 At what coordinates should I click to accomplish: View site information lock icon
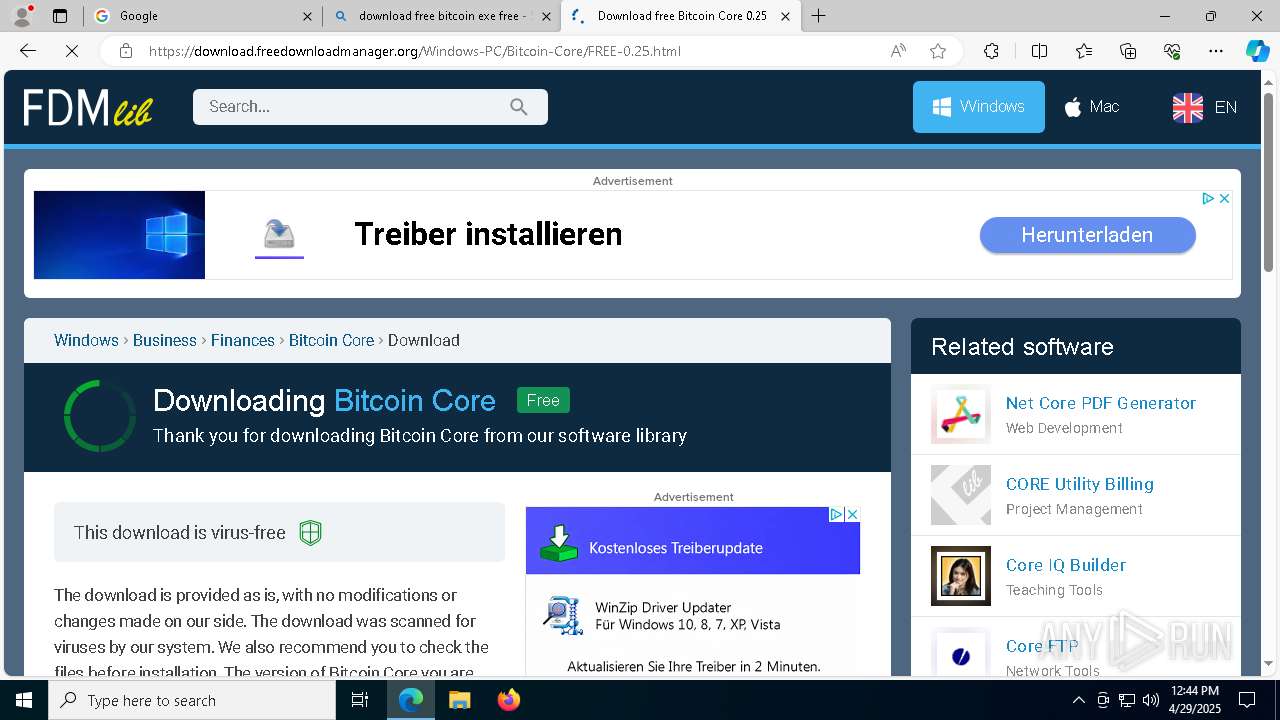(126, 51)
